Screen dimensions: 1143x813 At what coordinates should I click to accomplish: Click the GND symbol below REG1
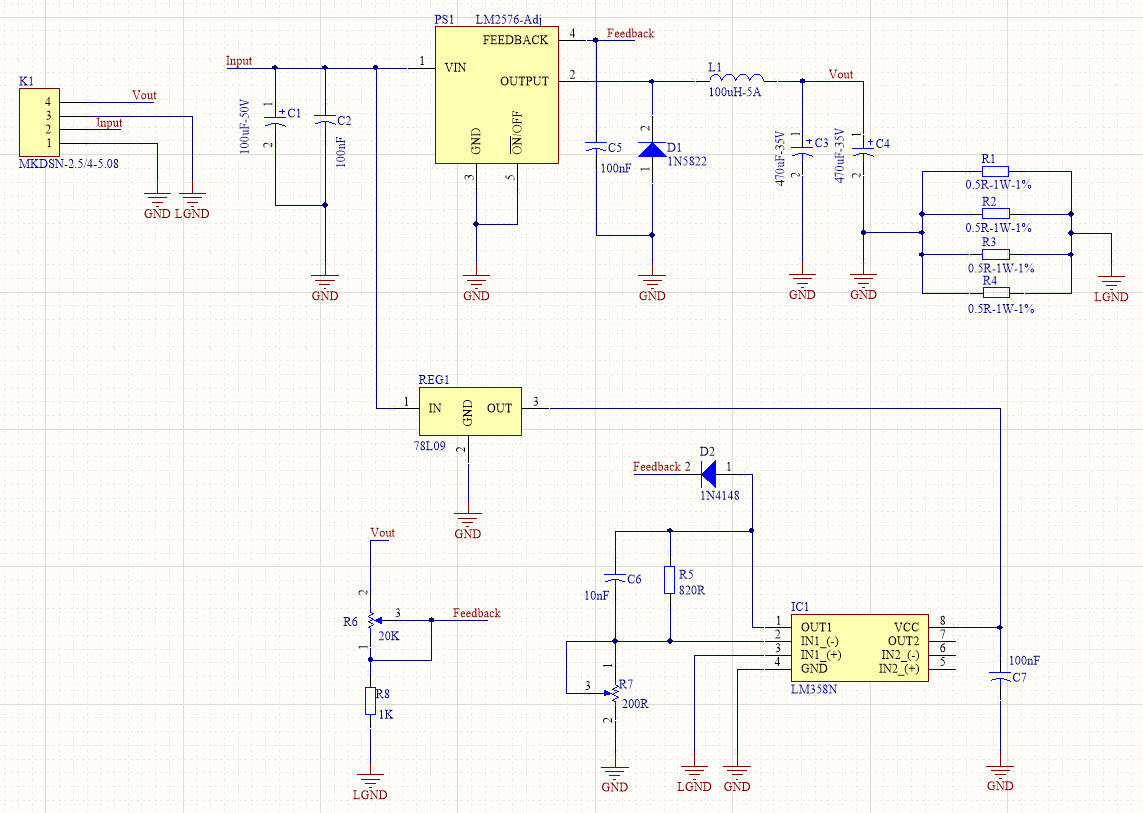coord(467,525)
